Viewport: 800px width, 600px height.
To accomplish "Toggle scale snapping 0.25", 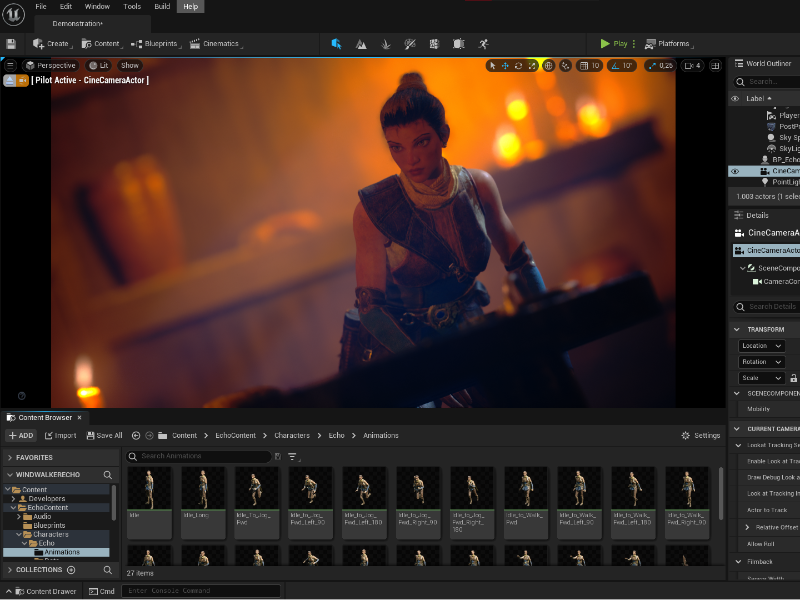I will point(660,66).
